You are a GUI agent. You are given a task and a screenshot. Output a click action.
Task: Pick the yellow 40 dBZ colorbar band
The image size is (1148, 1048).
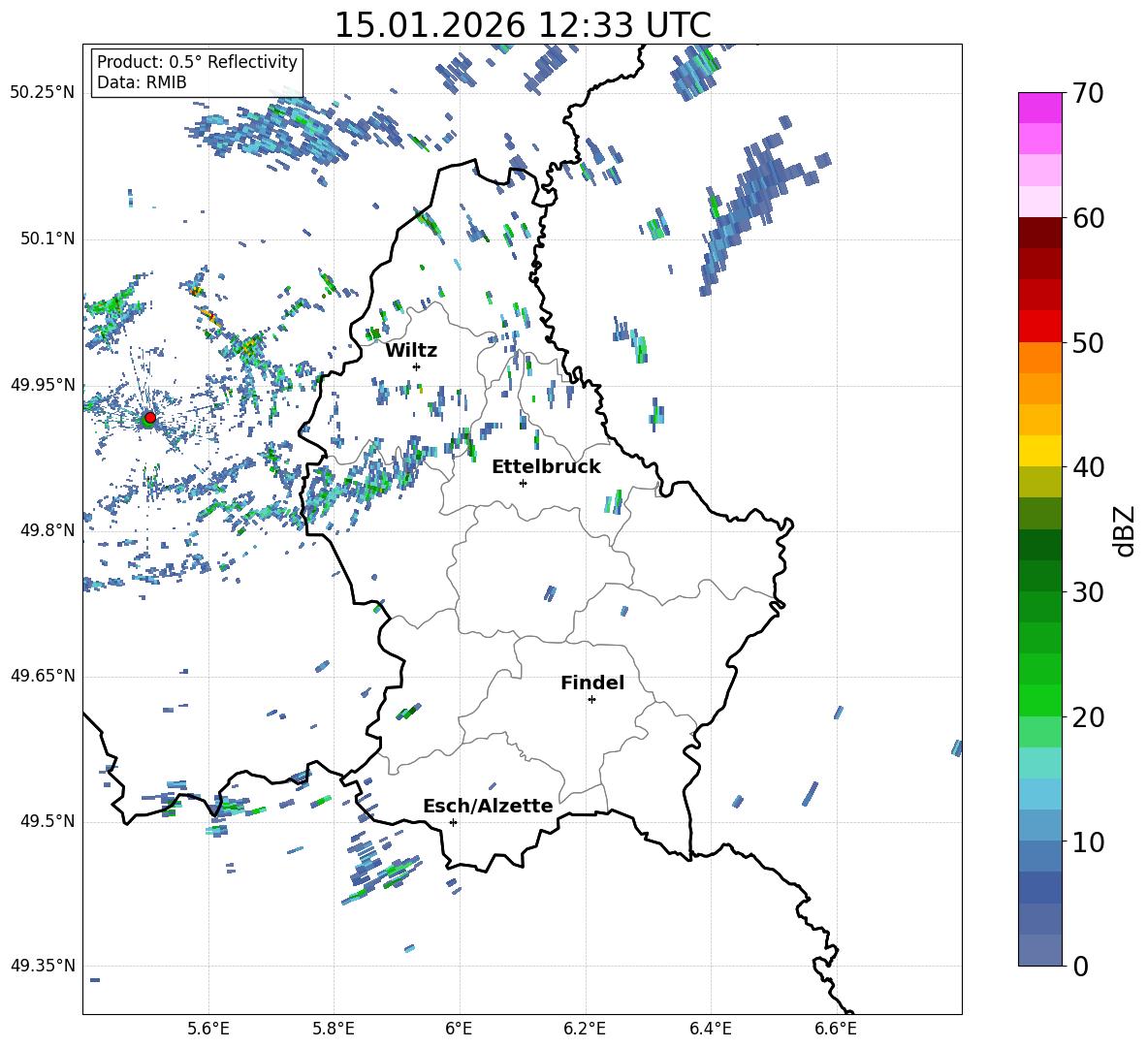point(1039,451)
